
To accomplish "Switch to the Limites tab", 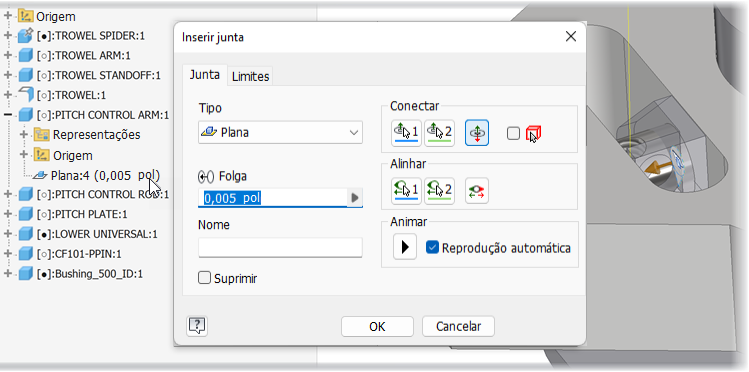I will tap(250, 76).
